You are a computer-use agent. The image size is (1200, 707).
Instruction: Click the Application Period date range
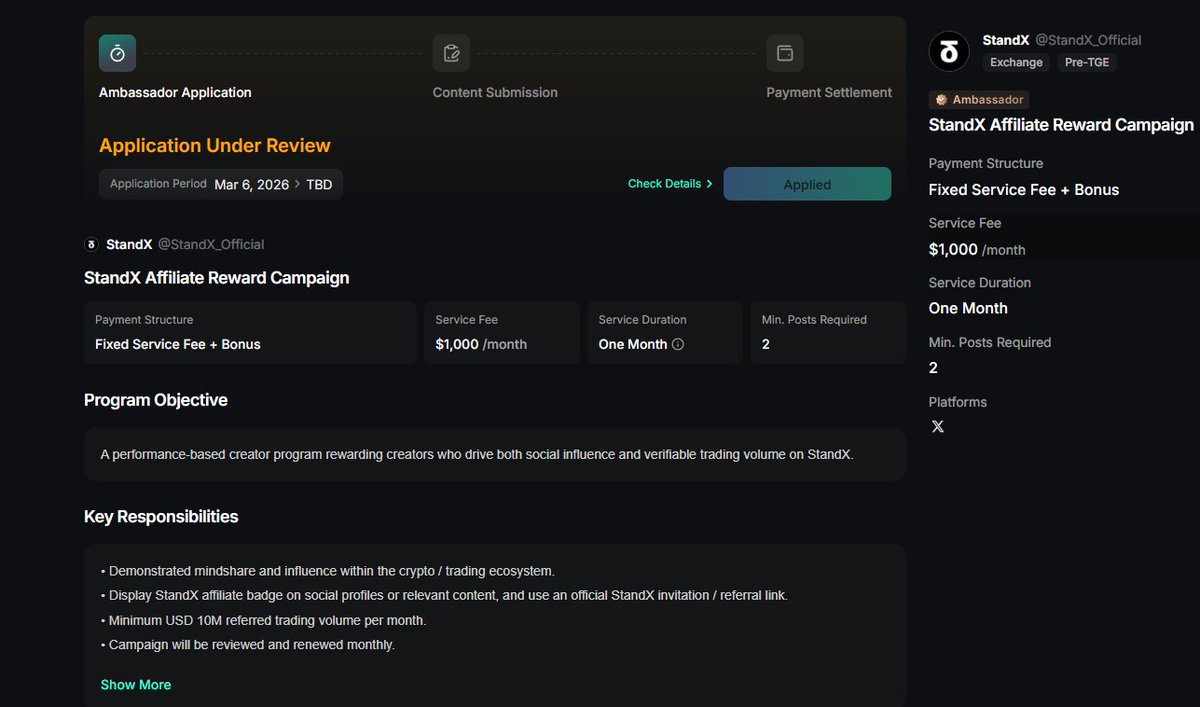pyautogui.click(x=274, y=184)
